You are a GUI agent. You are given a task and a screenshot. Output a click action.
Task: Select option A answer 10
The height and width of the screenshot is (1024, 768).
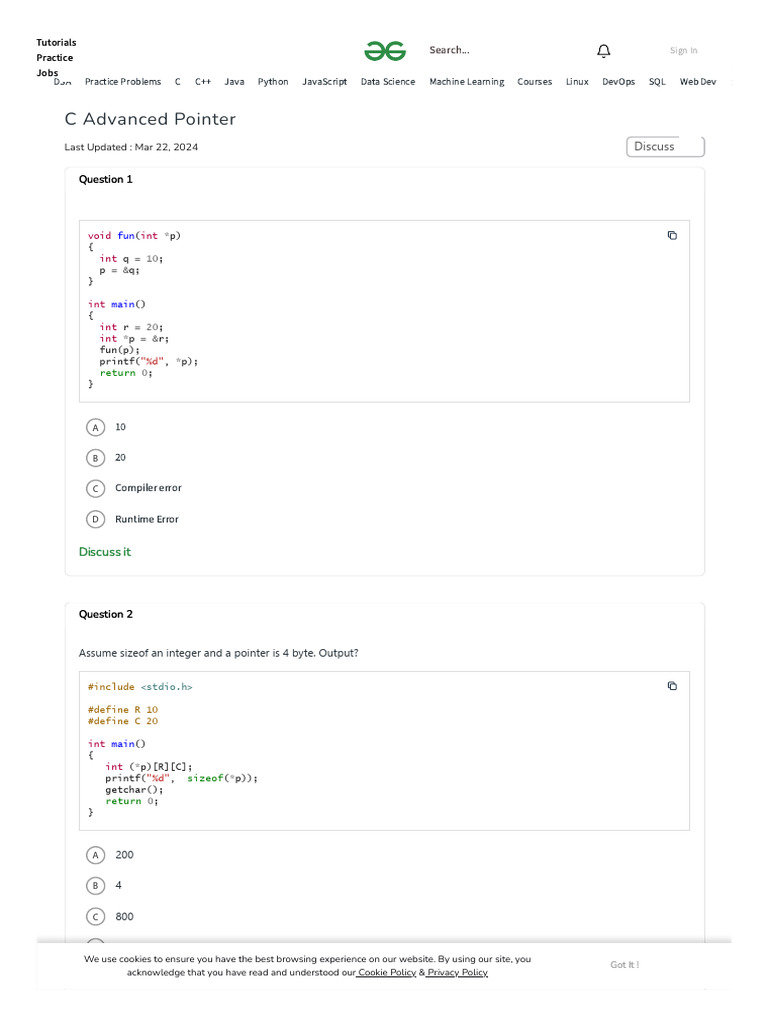pos(95,427)
